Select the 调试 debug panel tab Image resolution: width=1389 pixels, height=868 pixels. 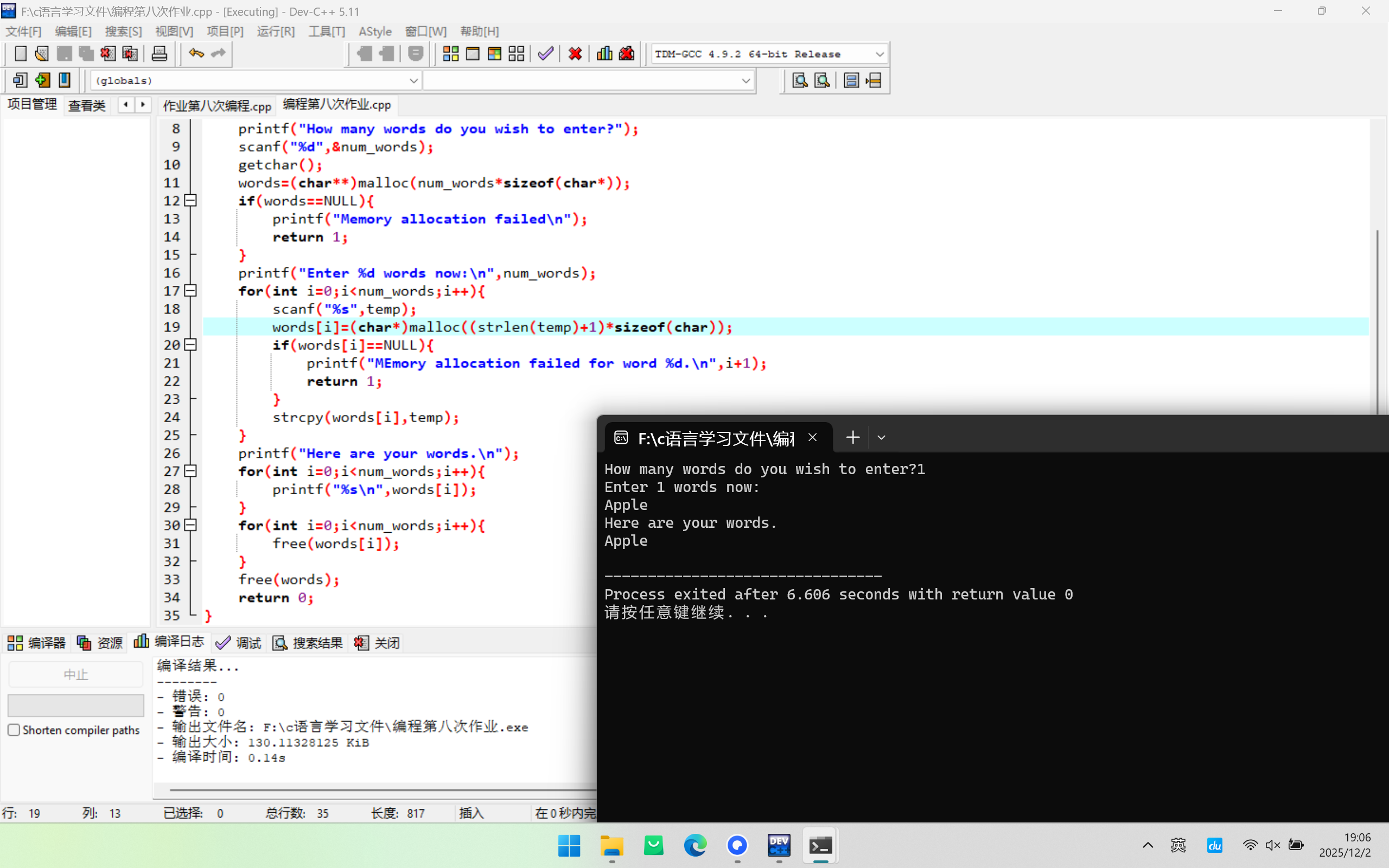tap(239, 642)
